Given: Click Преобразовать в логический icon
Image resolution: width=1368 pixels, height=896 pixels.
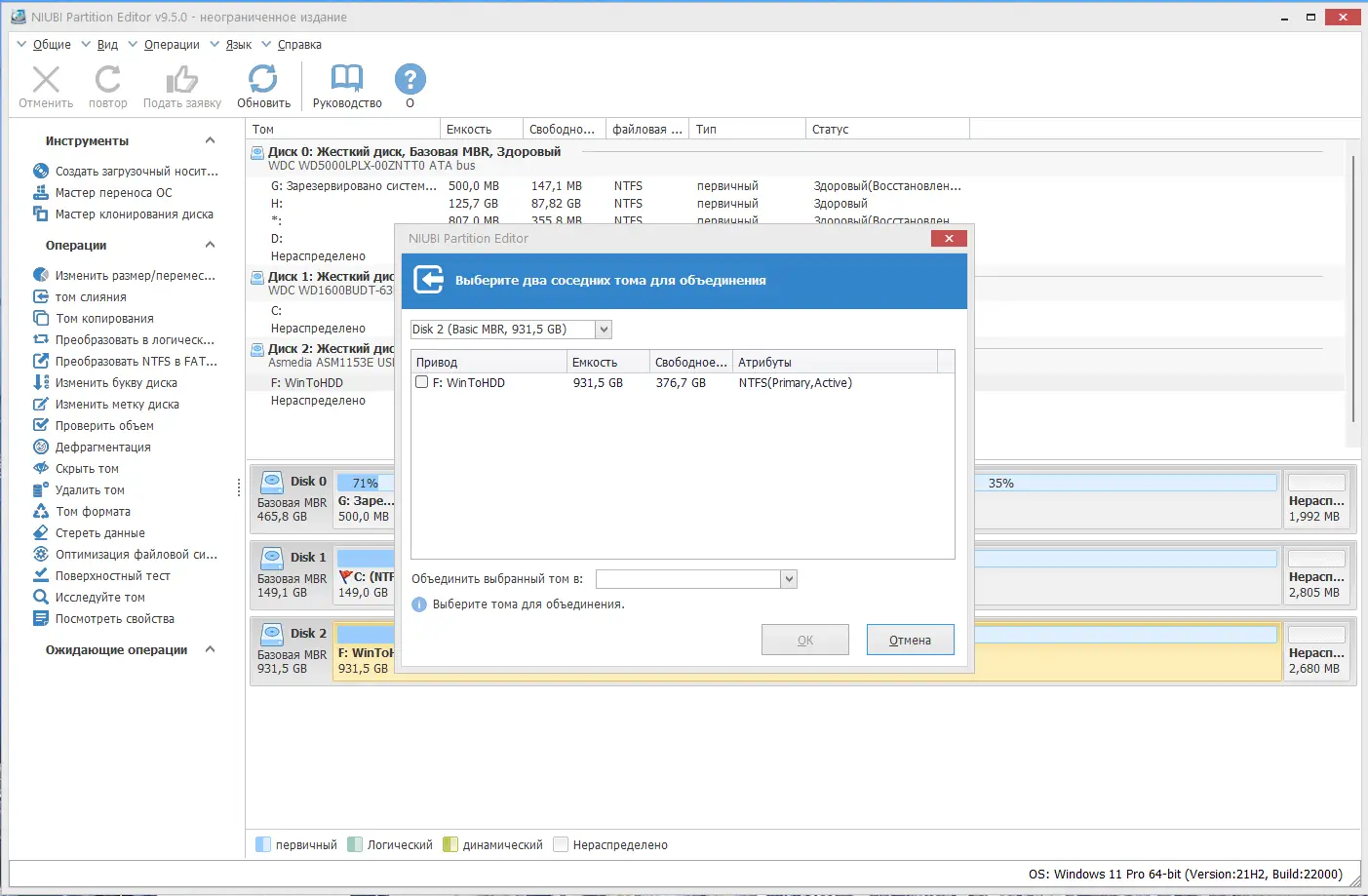Looking at the screenshot, I should point(41,339).
